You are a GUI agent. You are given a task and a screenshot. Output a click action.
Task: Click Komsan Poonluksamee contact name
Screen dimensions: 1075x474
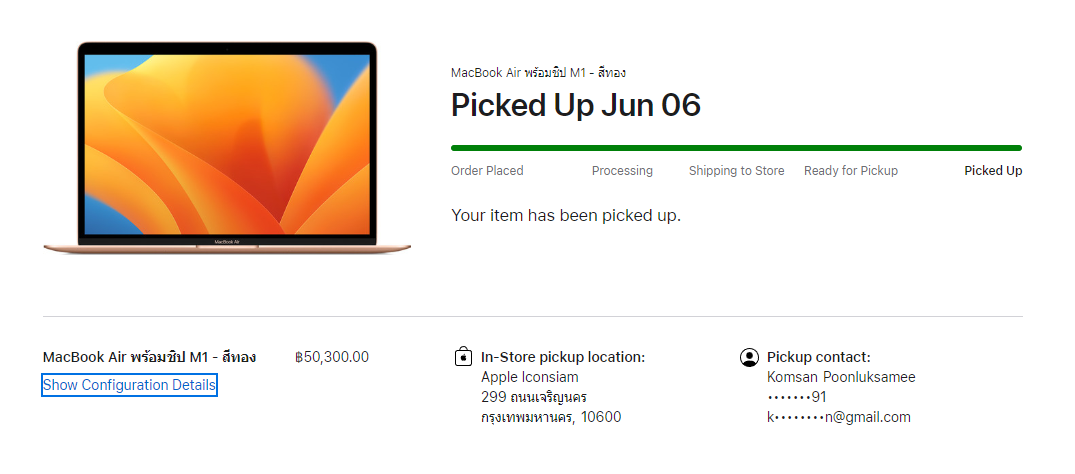click(840, 377)
